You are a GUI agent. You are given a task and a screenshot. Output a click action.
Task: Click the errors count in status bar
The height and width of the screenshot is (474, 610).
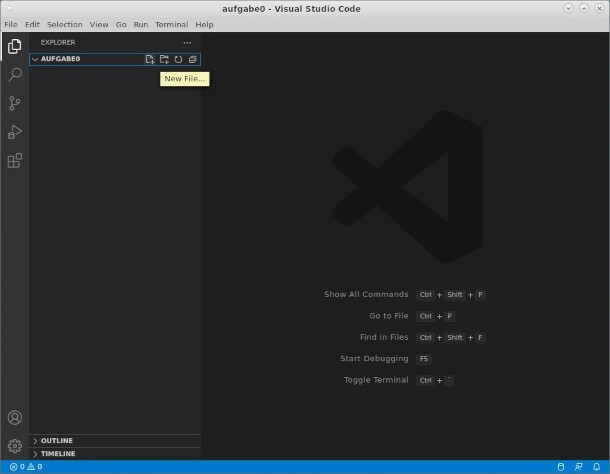click(x=17, y=467)
